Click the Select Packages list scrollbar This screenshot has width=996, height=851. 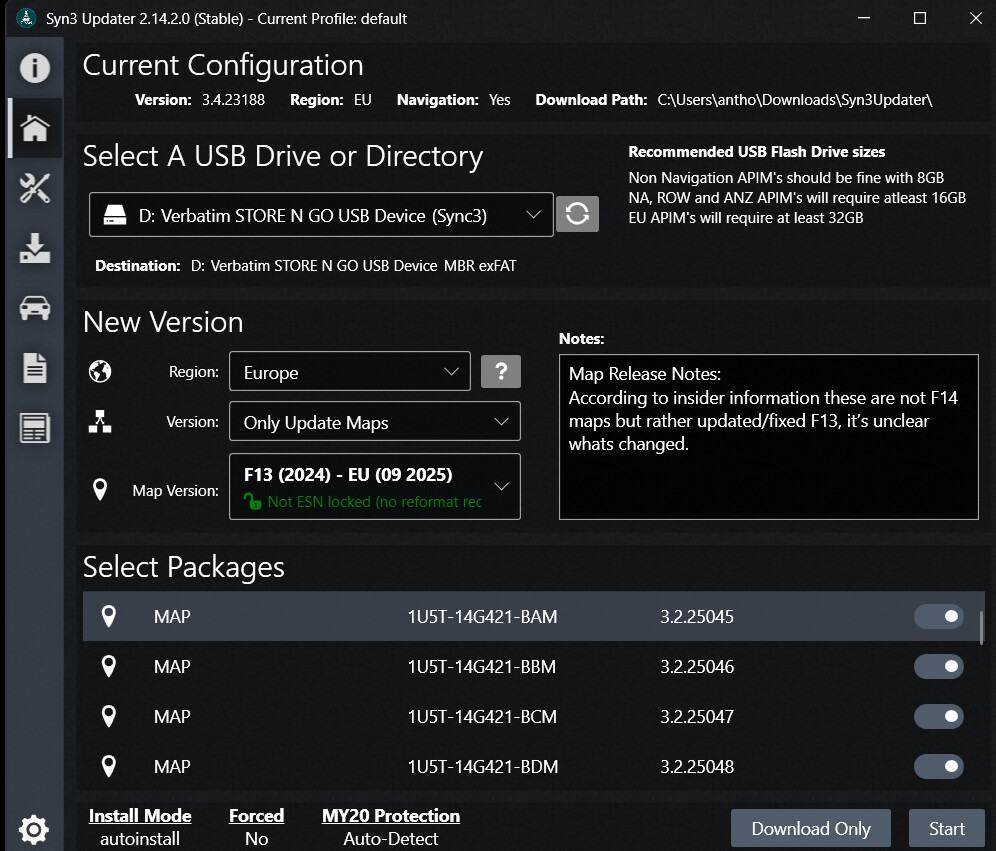click(981, 628)
